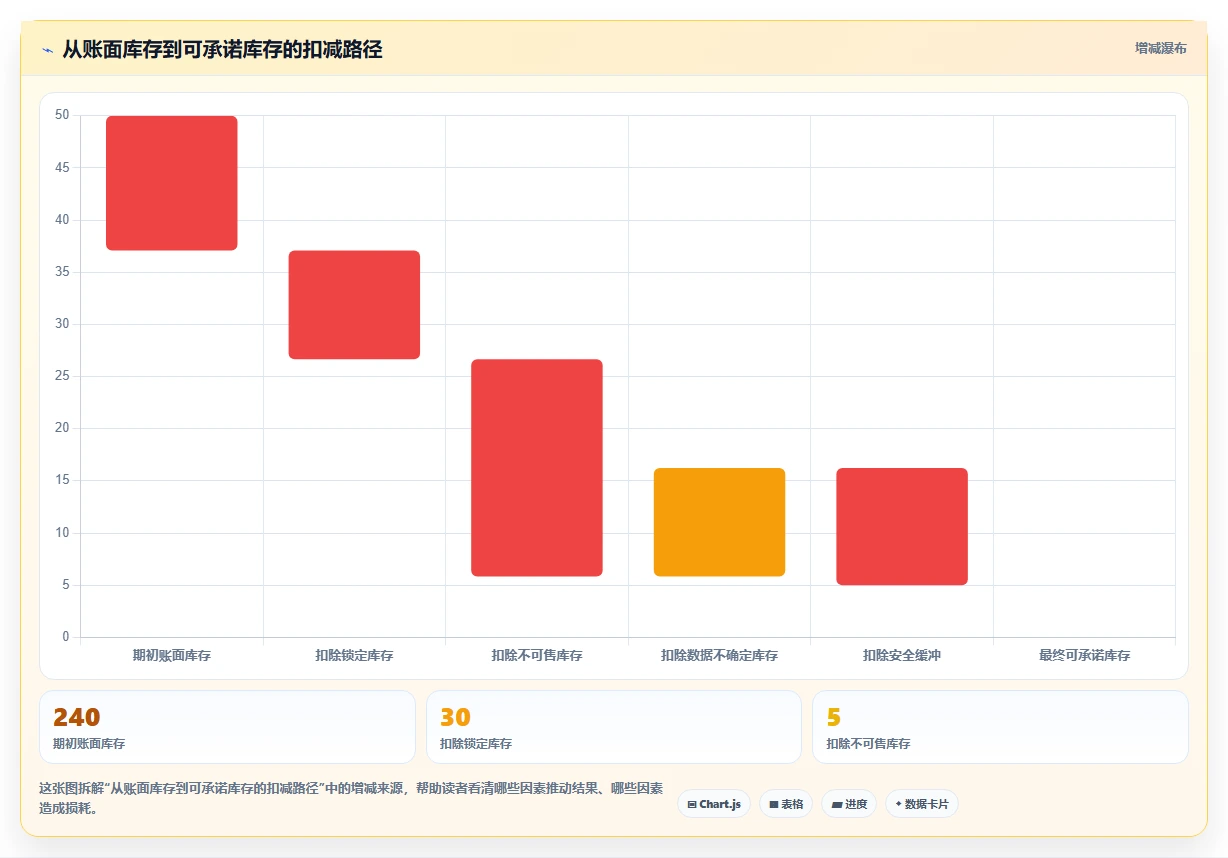
Task: Open the 240 期初账面库存 data card
Action: (227, 727)
